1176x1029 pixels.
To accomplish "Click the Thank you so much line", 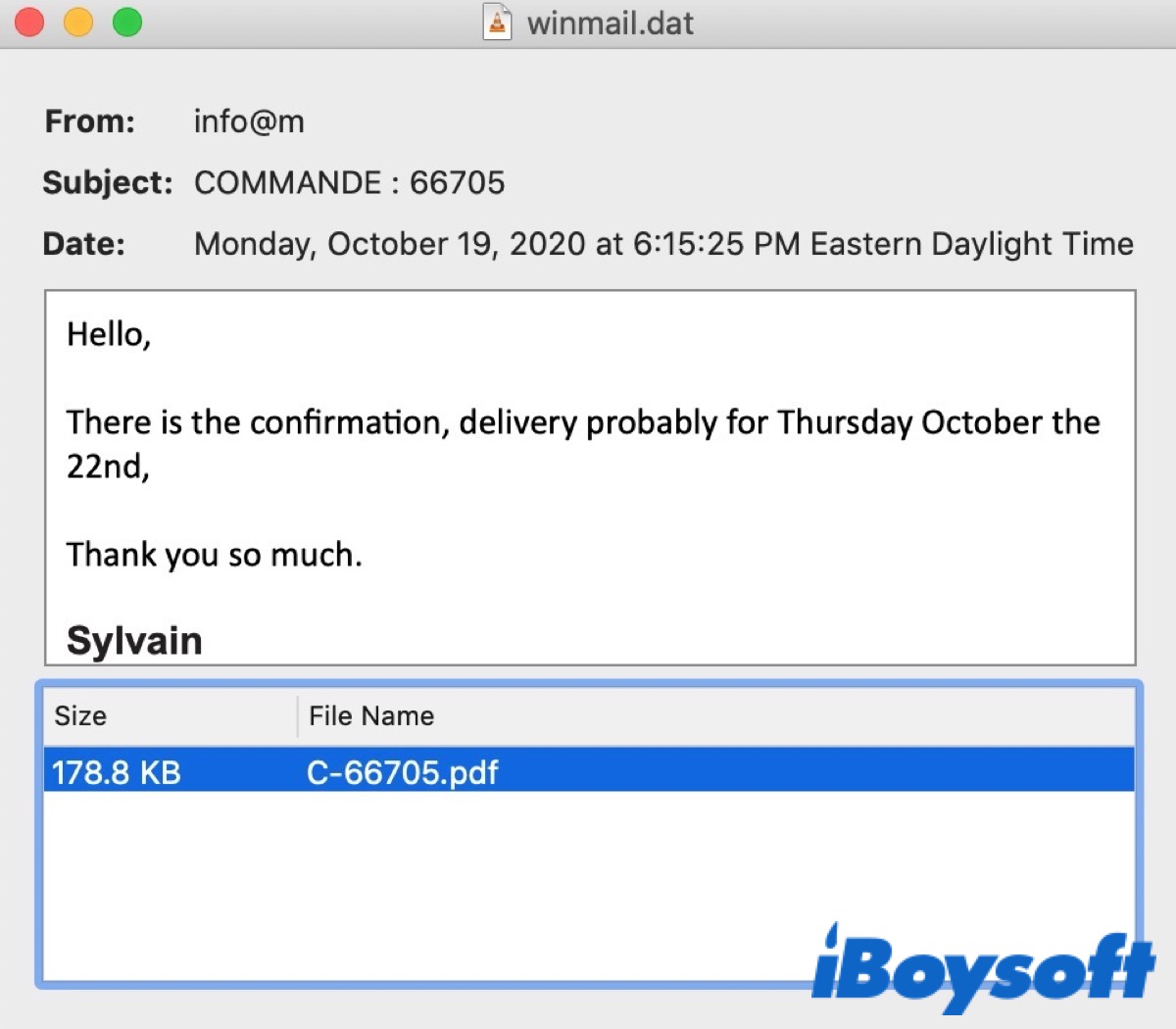I will point(214,555).
